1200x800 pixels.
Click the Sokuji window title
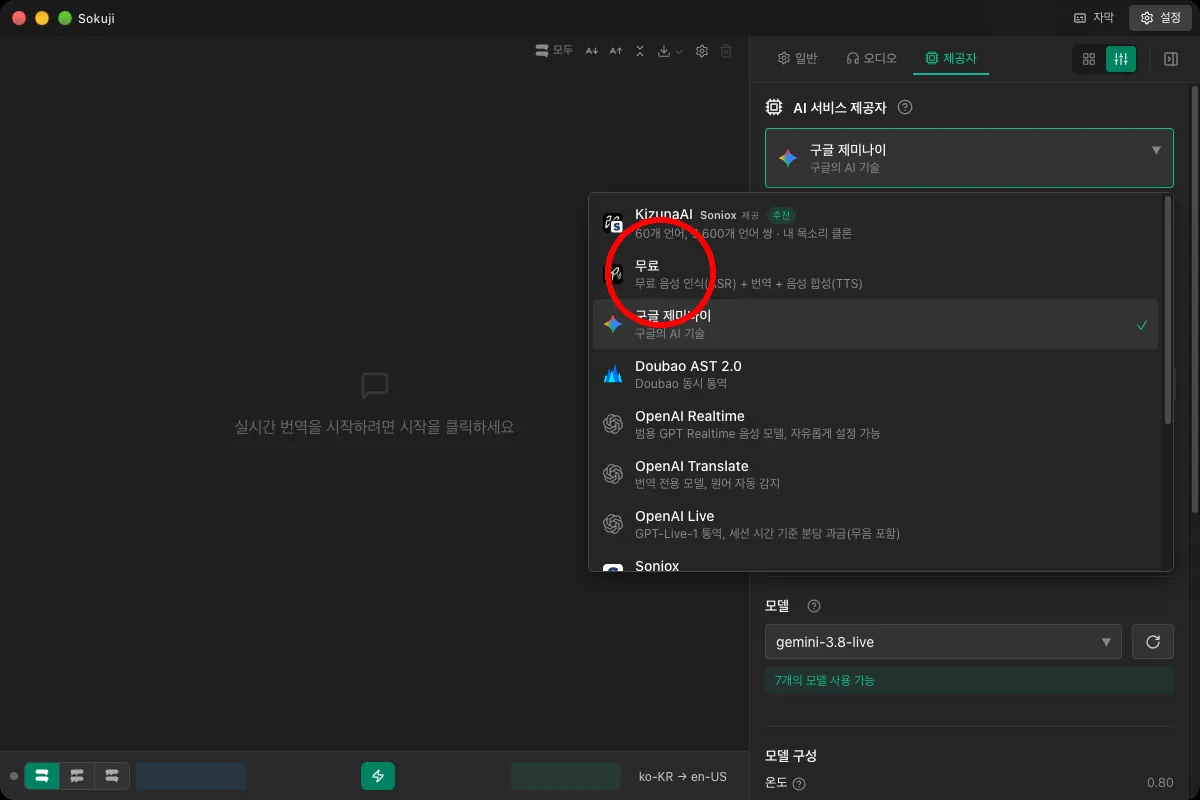pyautogui.click(x=96, y=18)
